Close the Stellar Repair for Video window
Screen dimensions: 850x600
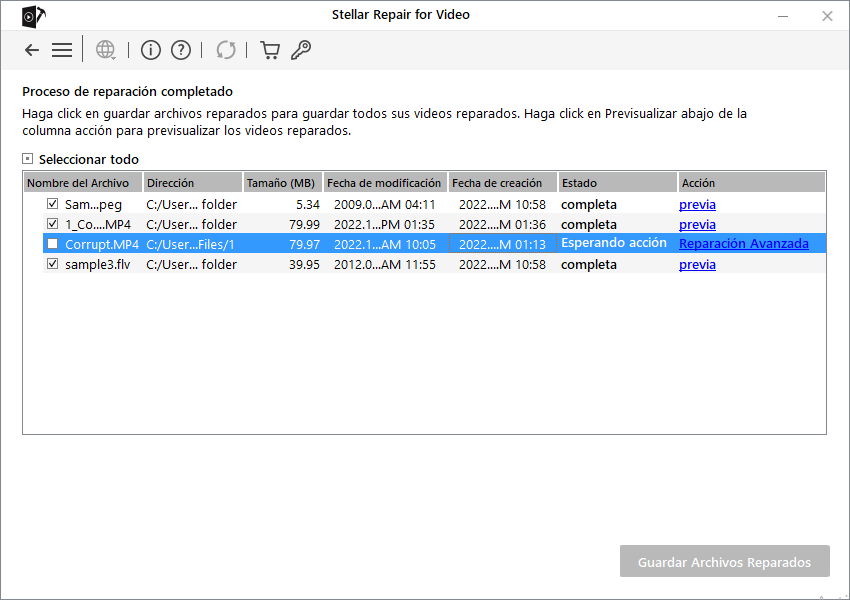[827, 16]
